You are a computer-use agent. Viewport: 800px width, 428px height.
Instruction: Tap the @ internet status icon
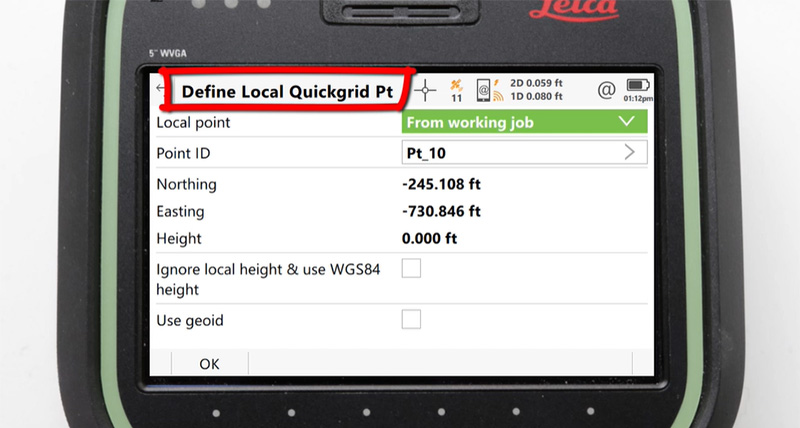[605, 90]
